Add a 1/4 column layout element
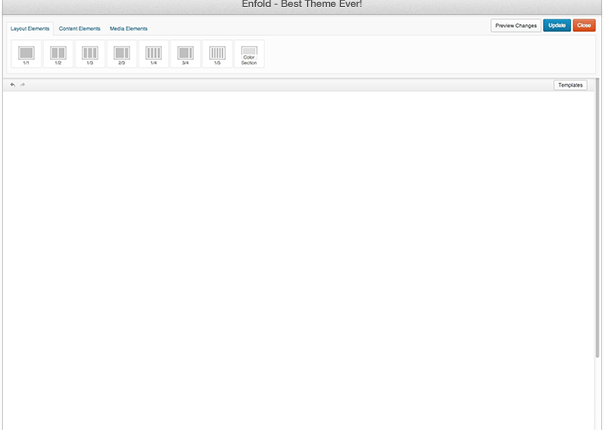Image resolution: width=604 pixels, height=430 pixels. pos(154,54)
